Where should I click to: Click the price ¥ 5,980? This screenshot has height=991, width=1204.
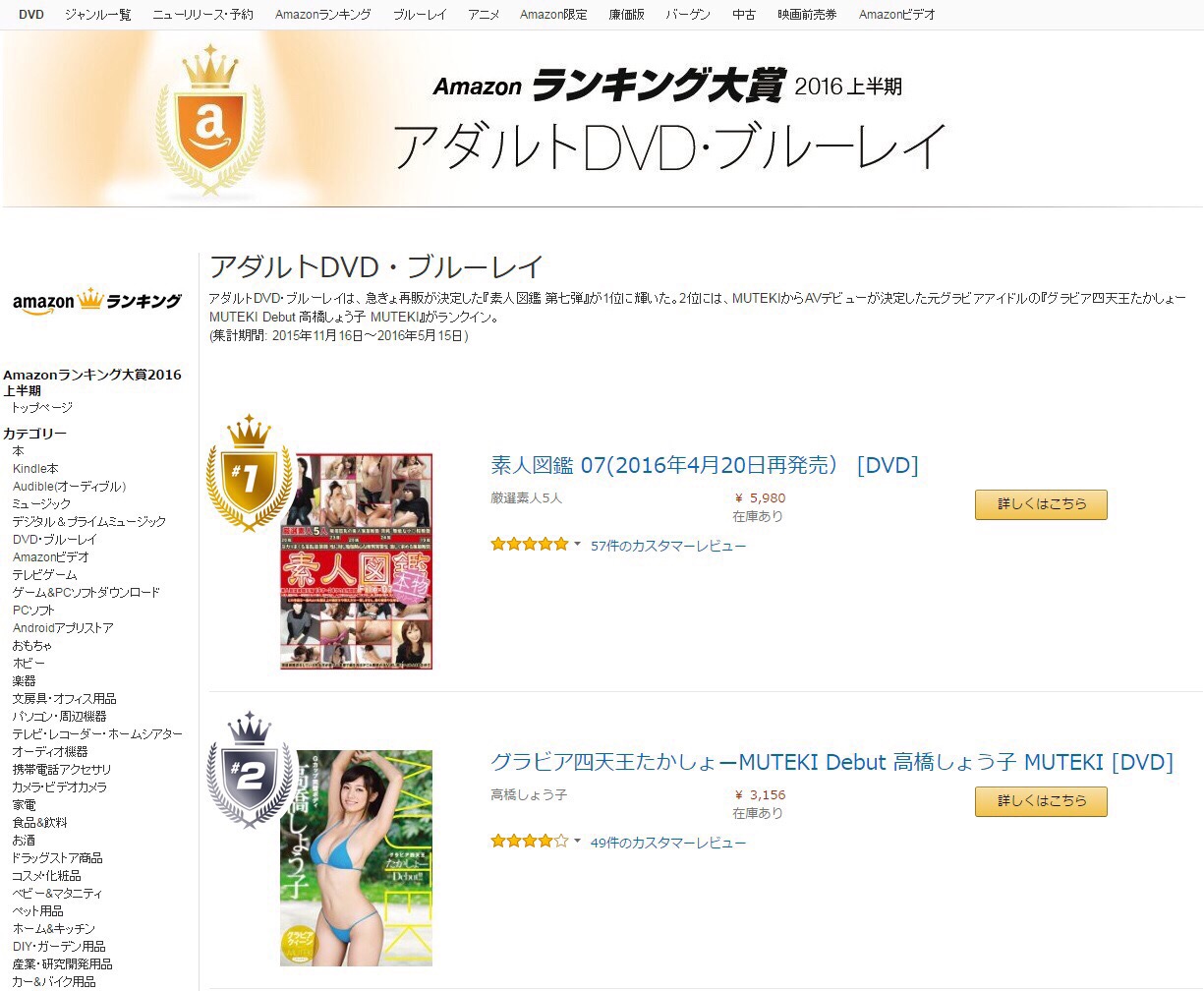(x=760, y=498)
